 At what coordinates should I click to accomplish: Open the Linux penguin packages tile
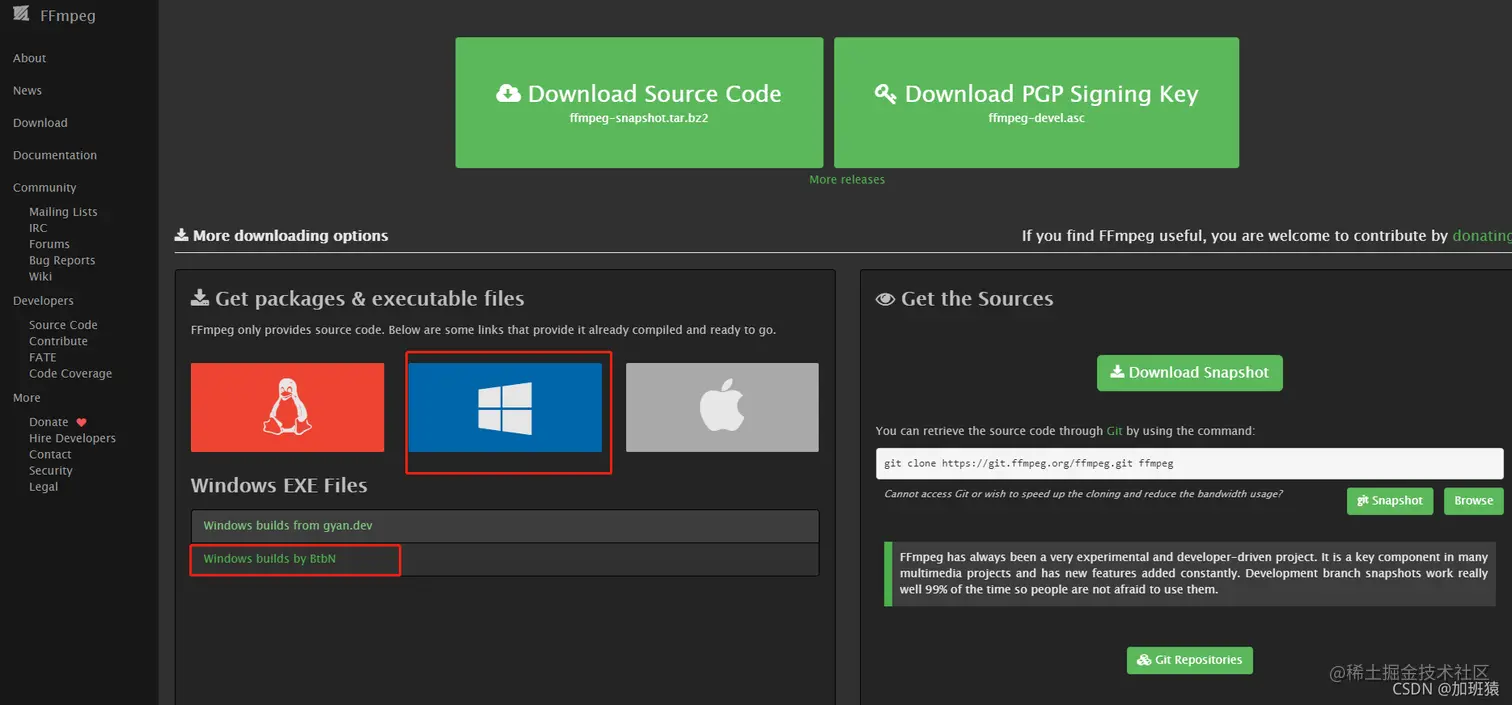pyautogui.click(x=287, y=407)
